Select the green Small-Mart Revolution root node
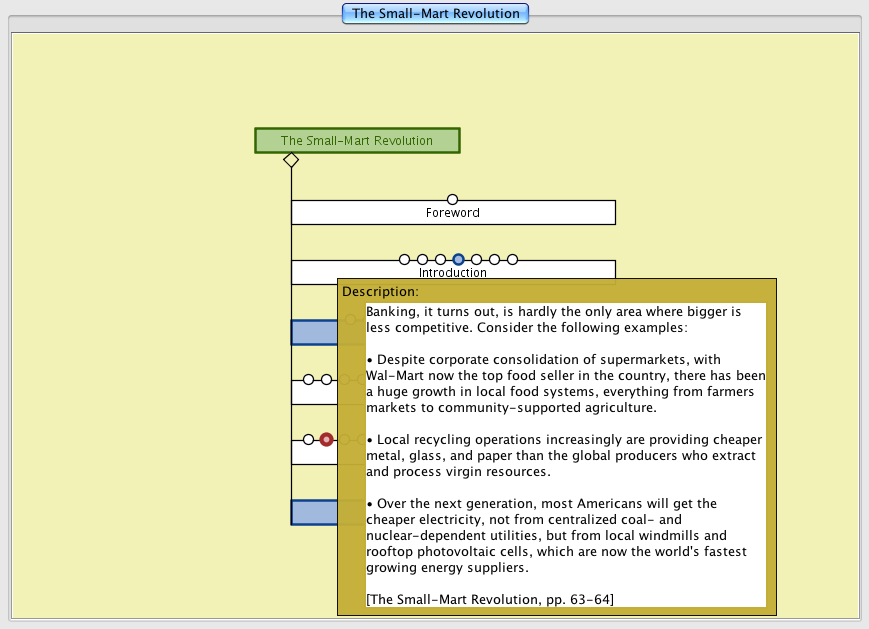The height and width of the screenshot is (629, 869). (357, 141)
